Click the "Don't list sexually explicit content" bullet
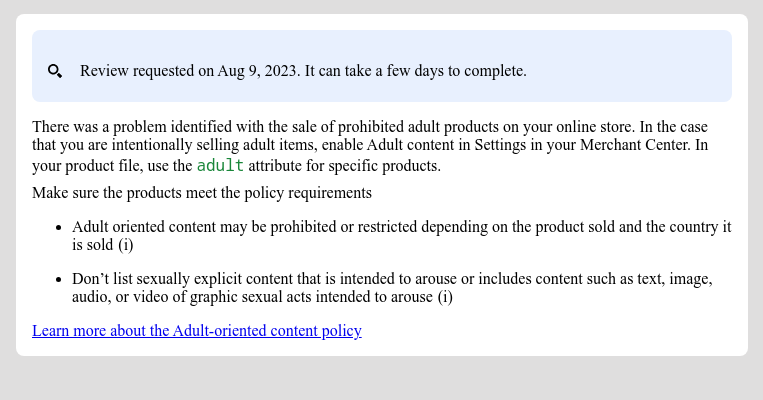 coord(200,279)
